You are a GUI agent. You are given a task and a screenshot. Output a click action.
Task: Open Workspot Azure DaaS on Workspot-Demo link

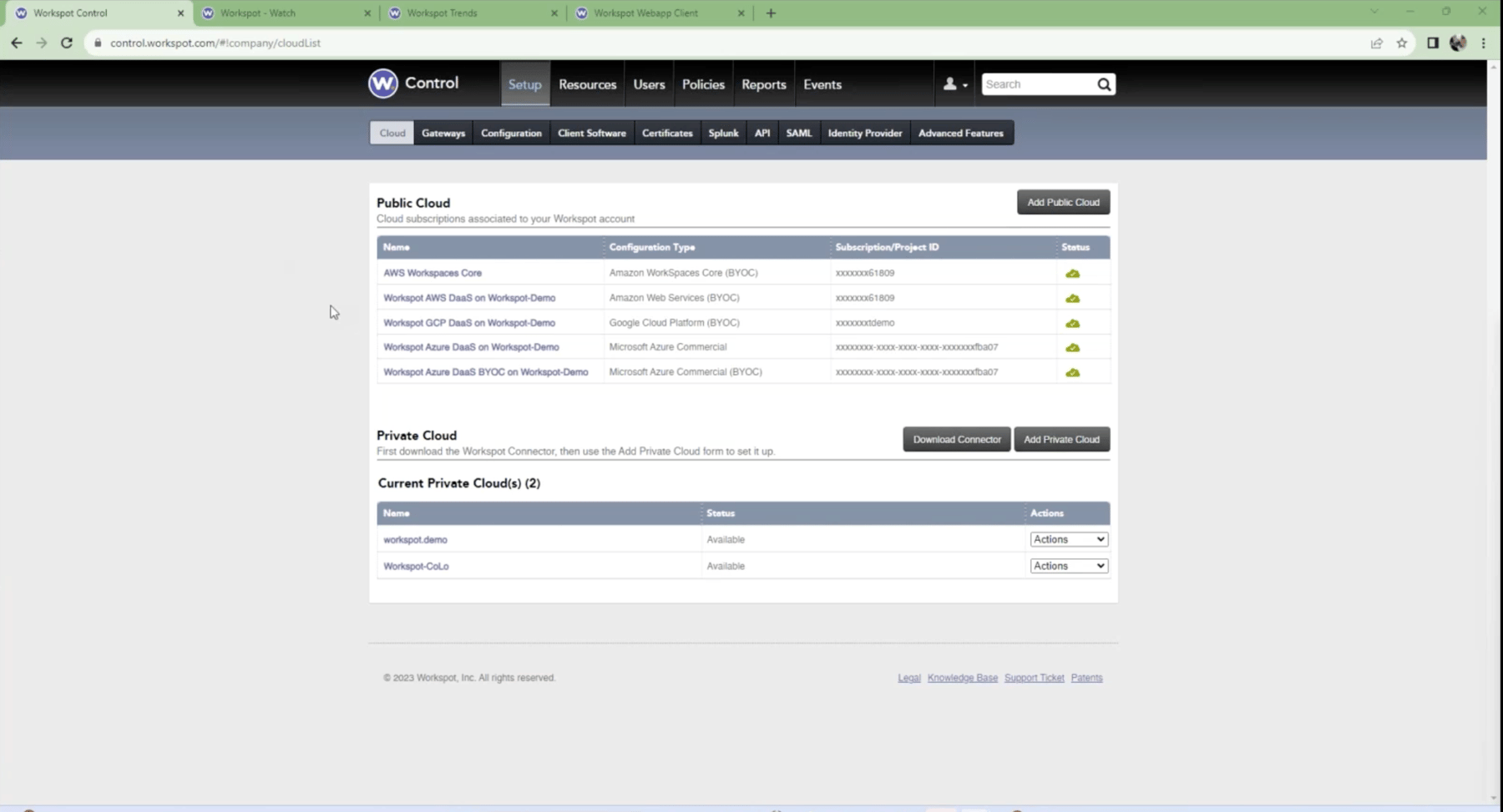click(471, 347)
